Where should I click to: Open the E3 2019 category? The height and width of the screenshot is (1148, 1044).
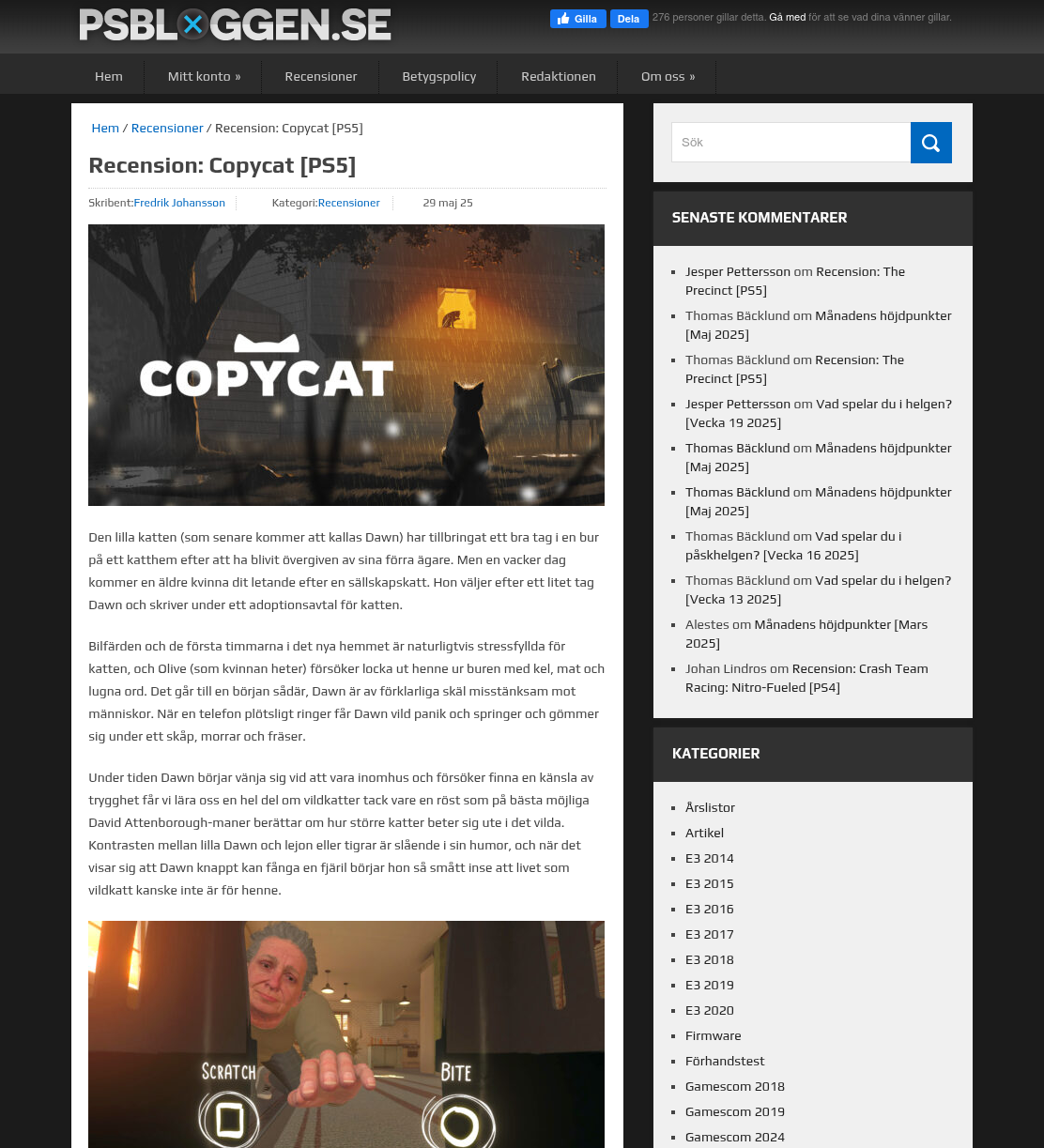click(x=710, y=986)
